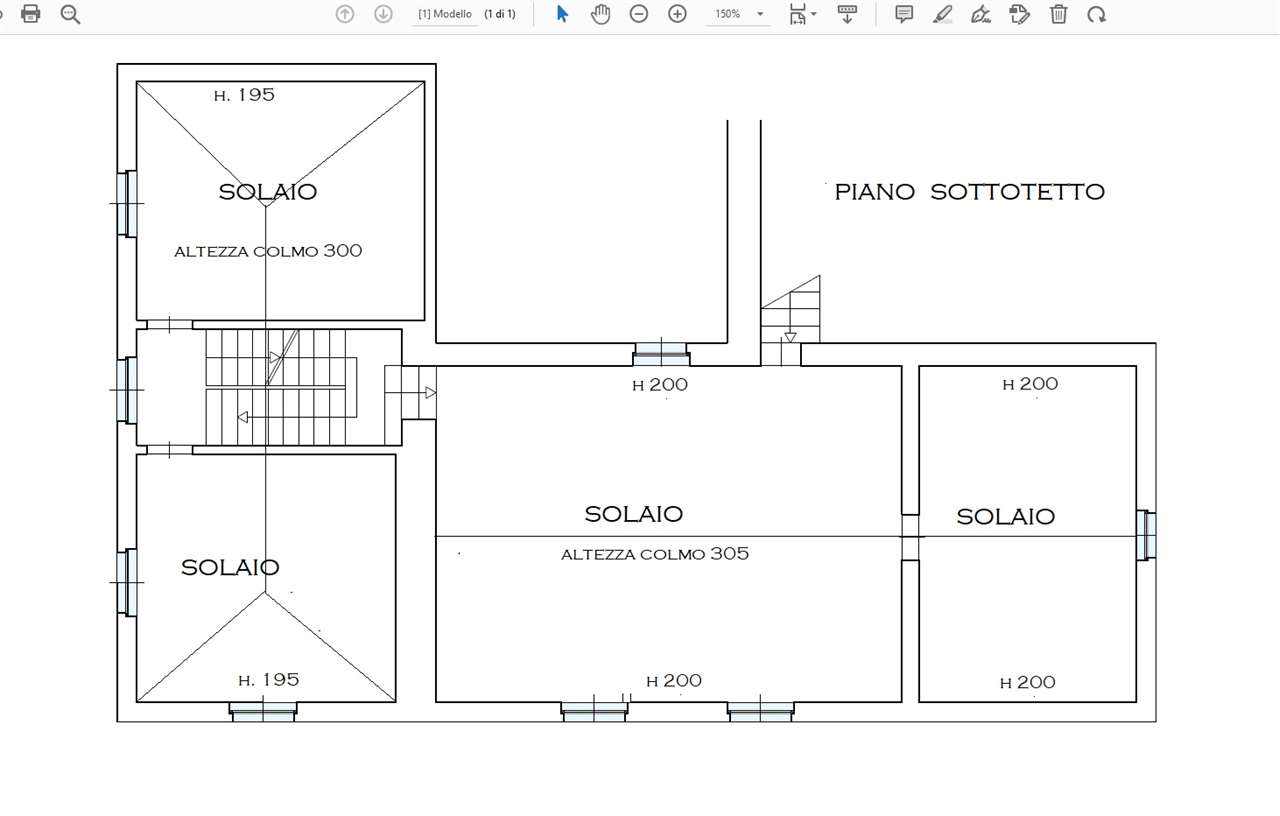Image resolution: width=1280 pixels, height=816 pixels.
Task: Click the print icon
Action: (31, 14)
